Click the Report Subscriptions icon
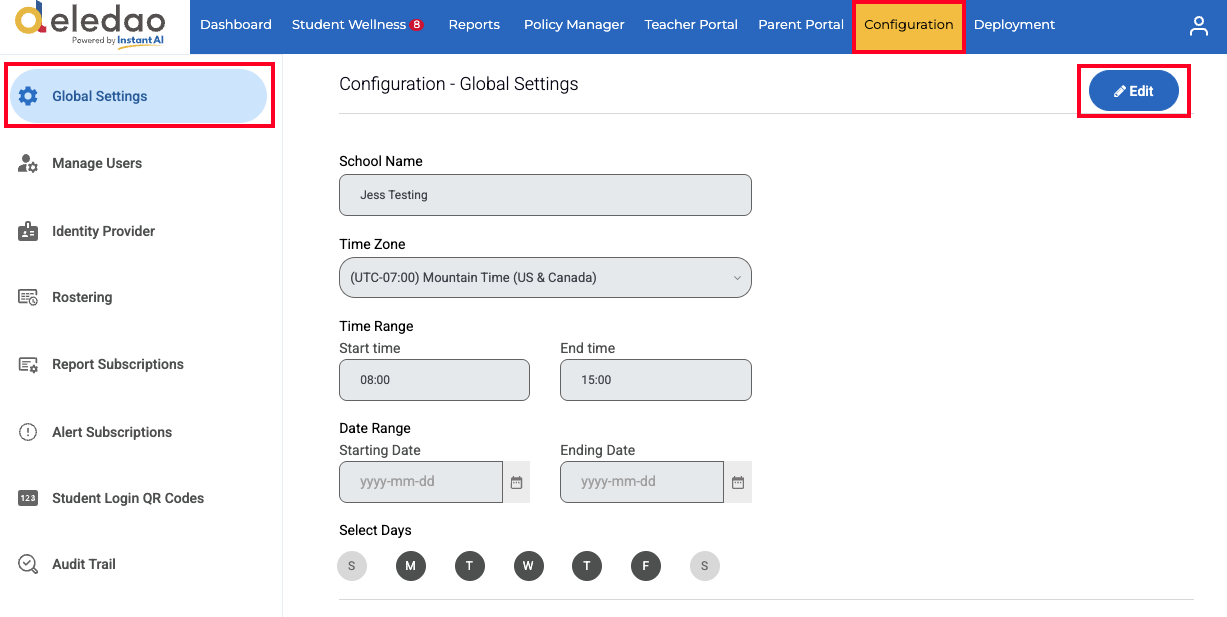The height and width of the screenshot is (617, 1227). (x=28, y=364)
